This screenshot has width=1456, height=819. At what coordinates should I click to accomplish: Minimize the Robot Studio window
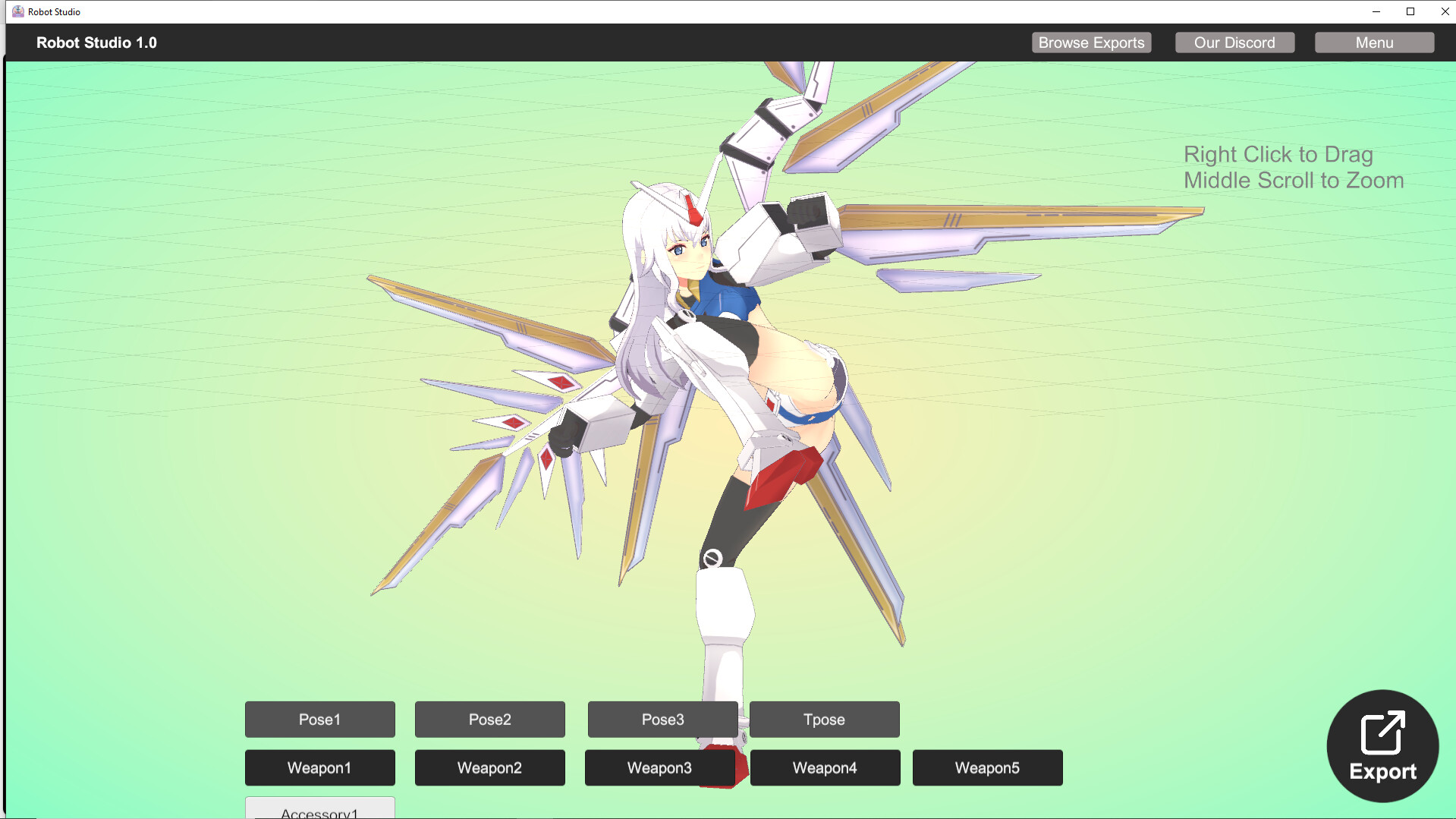1376,11
